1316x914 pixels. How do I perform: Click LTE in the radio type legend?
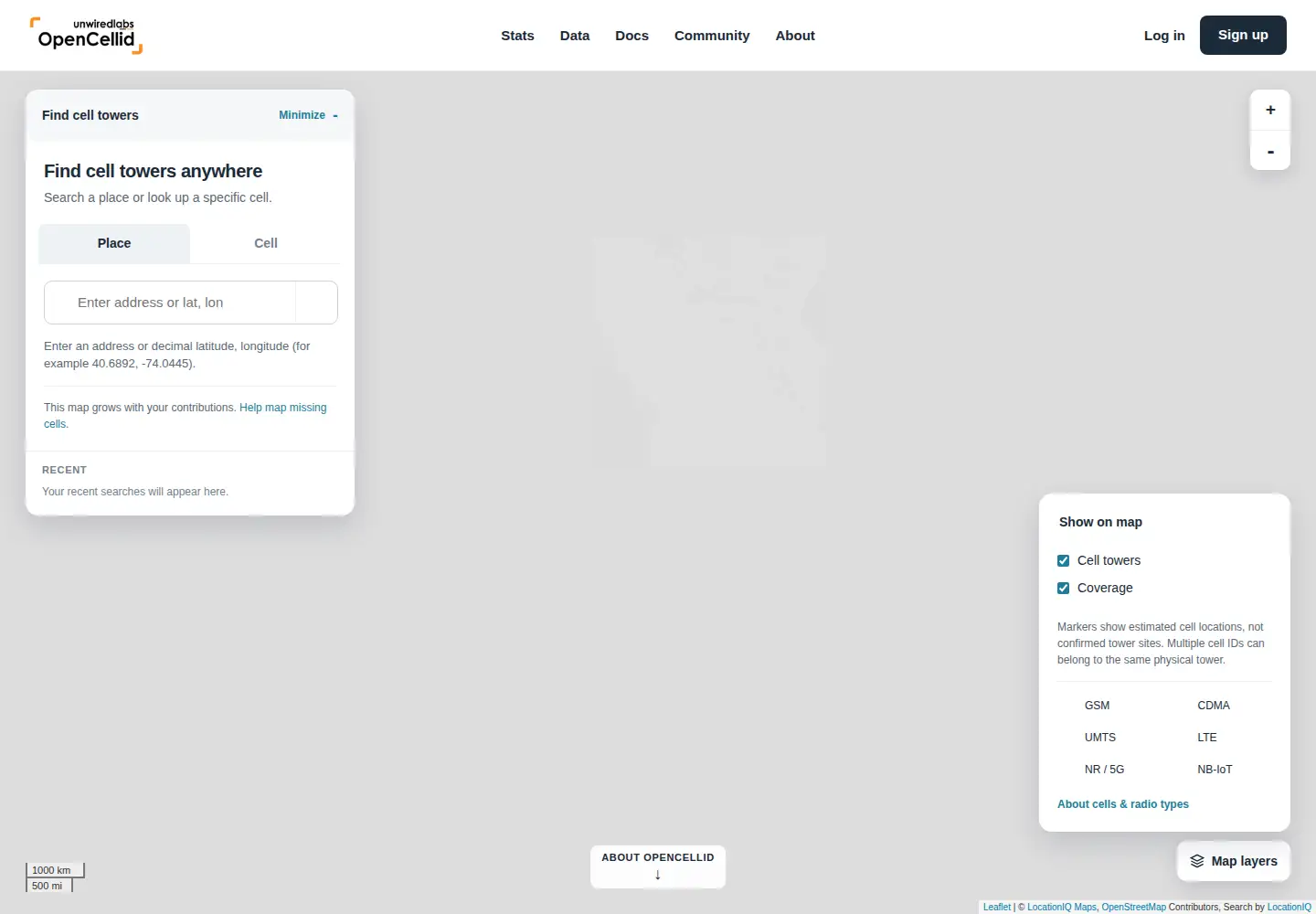[x=1207, y=738]
